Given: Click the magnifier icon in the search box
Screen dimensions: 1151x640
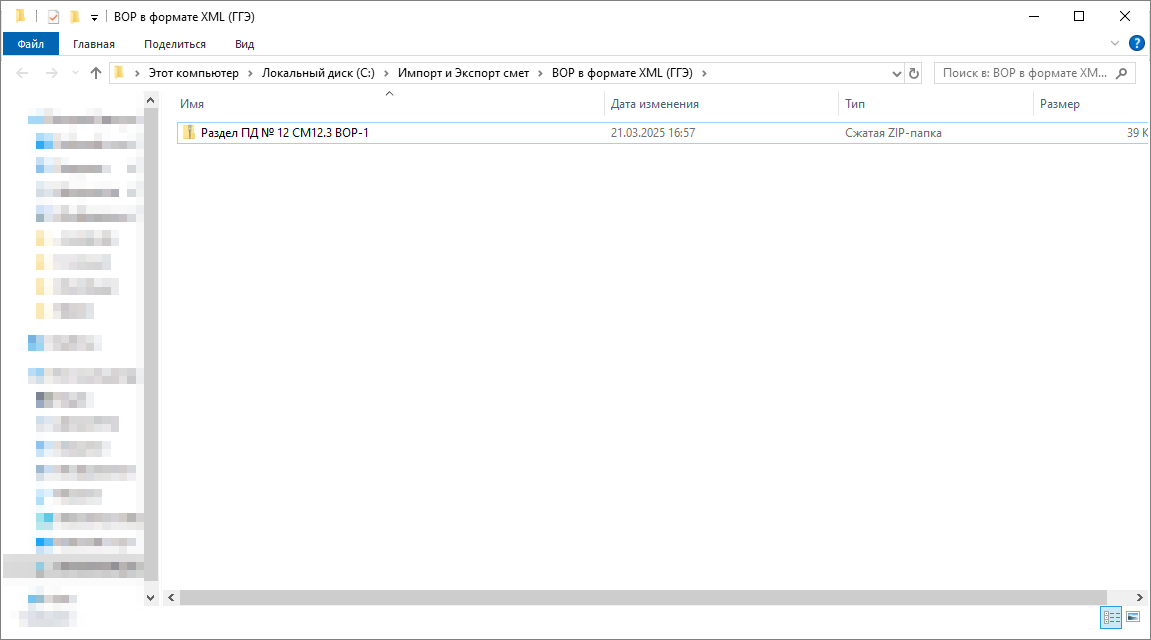Looking at the screenshot, I should coord(1122,73).
